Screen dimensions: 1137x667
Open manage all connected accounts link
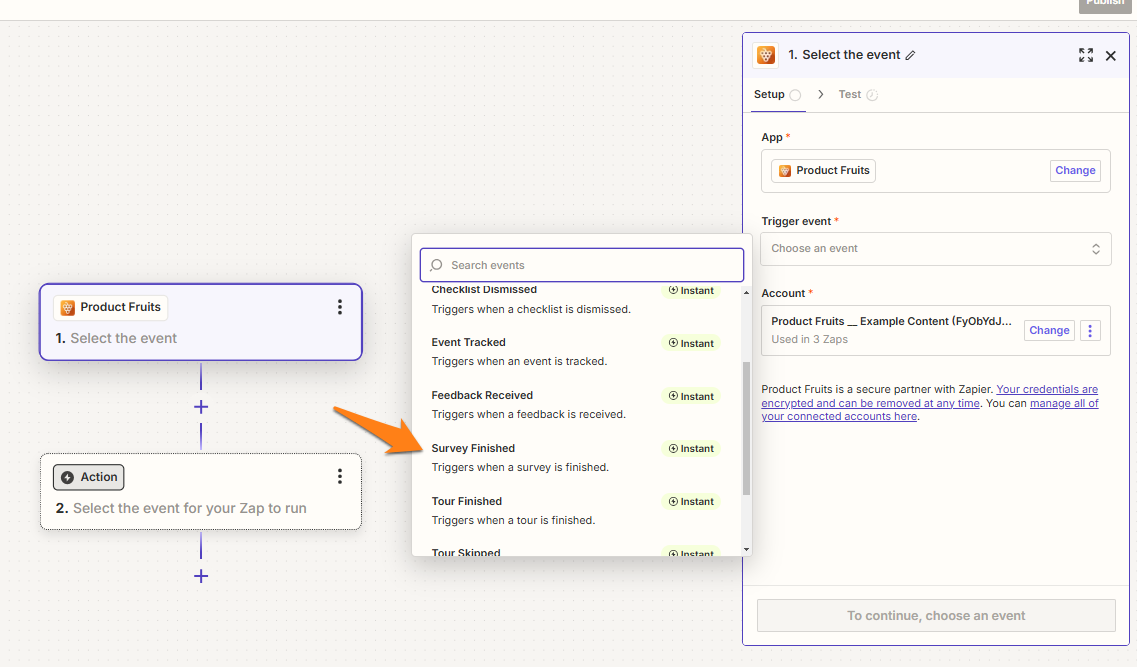tap(1064, 404)
